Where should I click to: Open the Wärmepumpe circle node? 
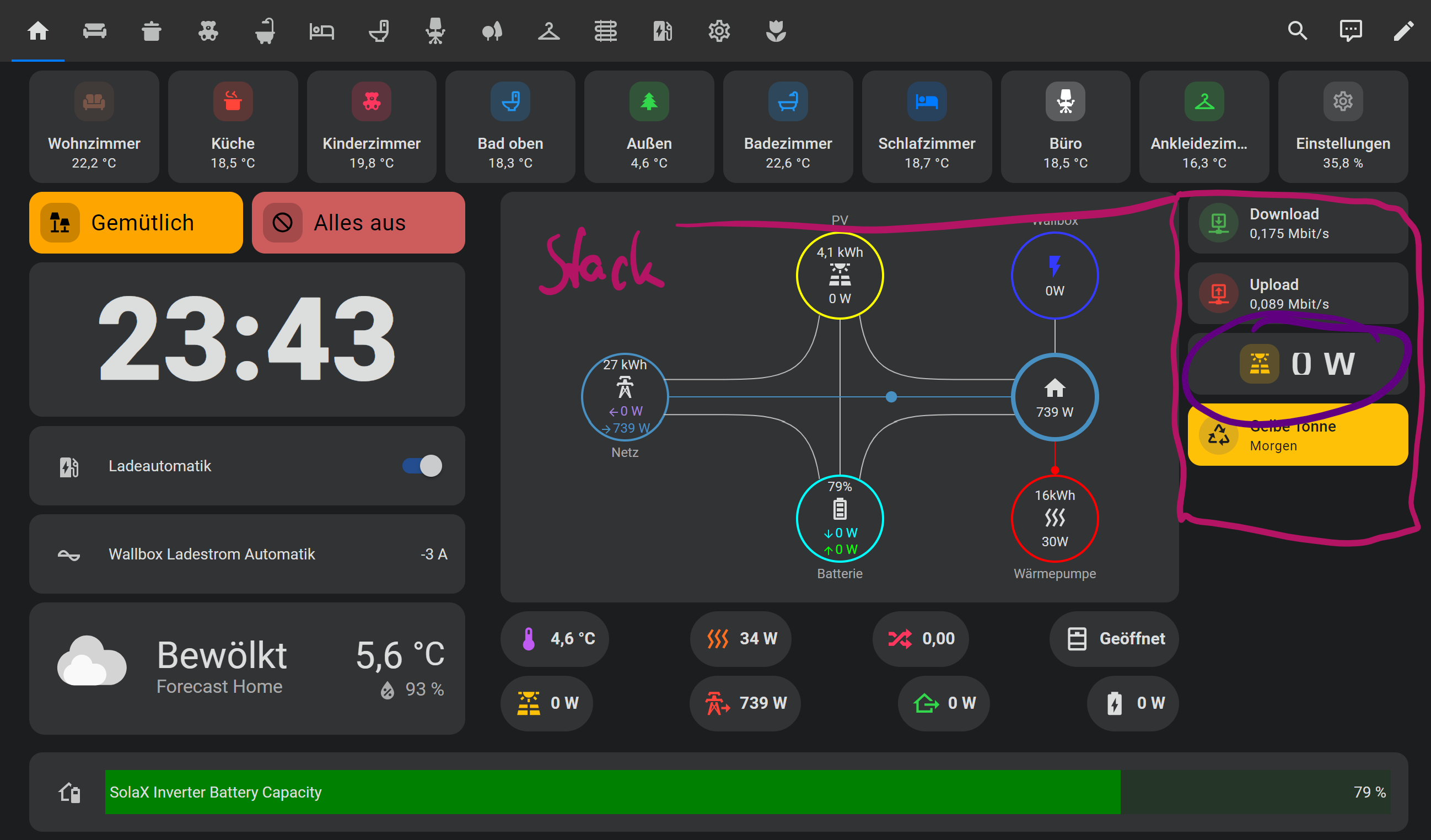click(1055, 519)
